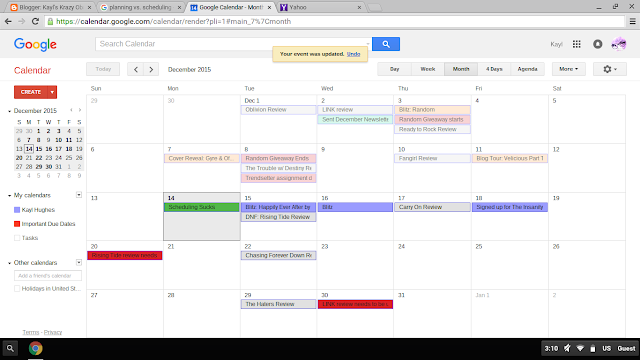The image size is (640, 360).
Task: Click the Guest label in system tray
Action: [x=626, y=348]
